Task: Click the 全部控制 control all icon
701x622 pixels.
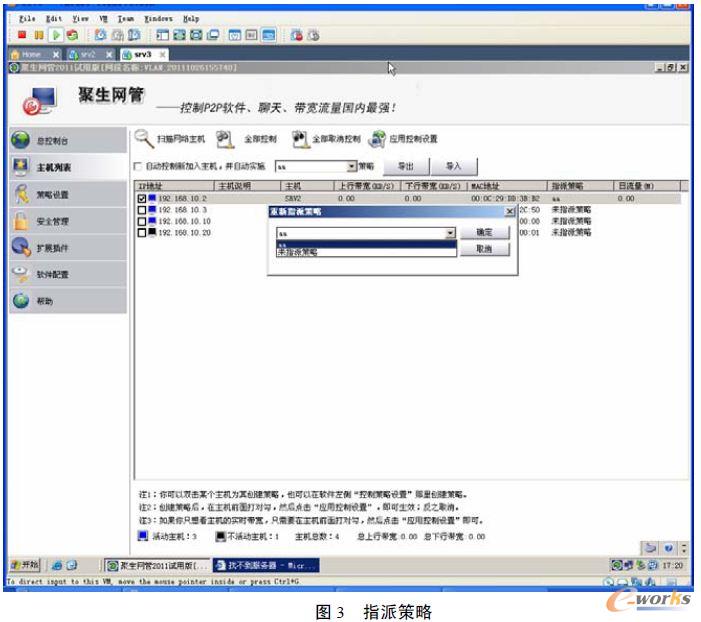Action: point(225,139)
